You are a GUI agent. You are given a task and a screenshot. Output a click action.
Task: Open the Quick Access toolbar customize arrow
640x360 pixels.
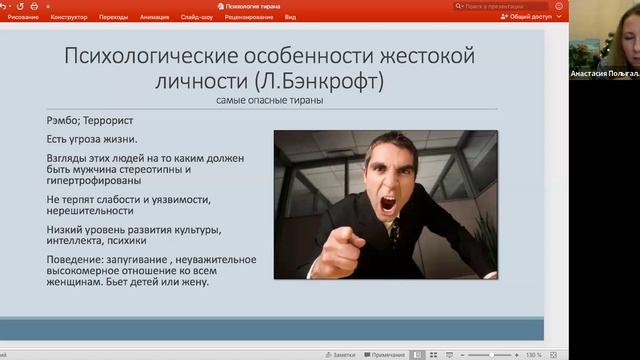pyautogui.click(x=48, y=7)
